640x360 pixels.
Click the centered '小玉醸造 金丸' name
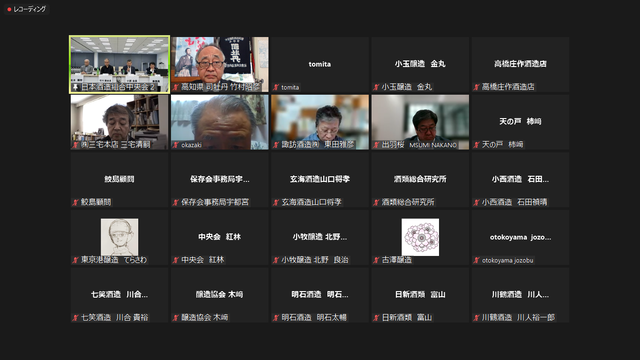[x=420, y=64]
